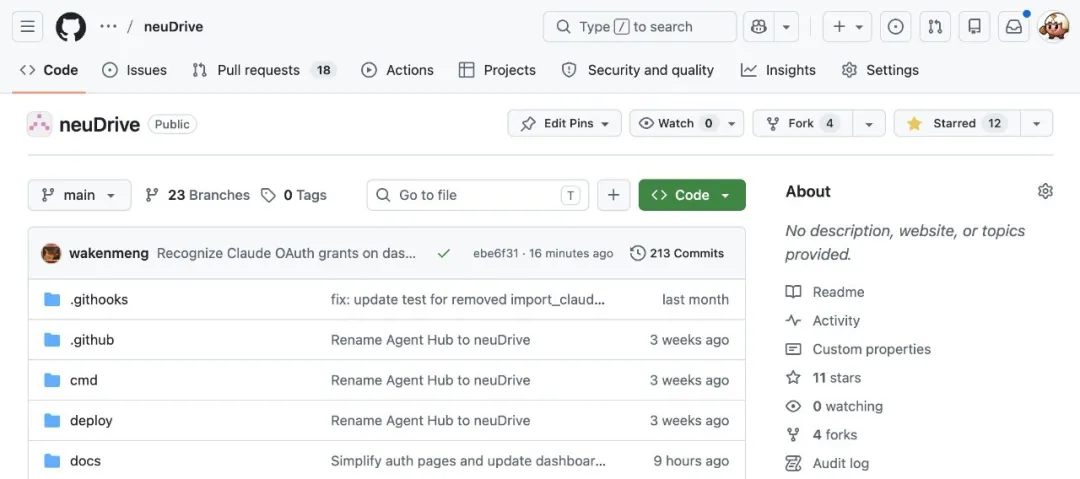
Task: Expand the breadcrumb ellipsis
Action: tap(108, 27)
